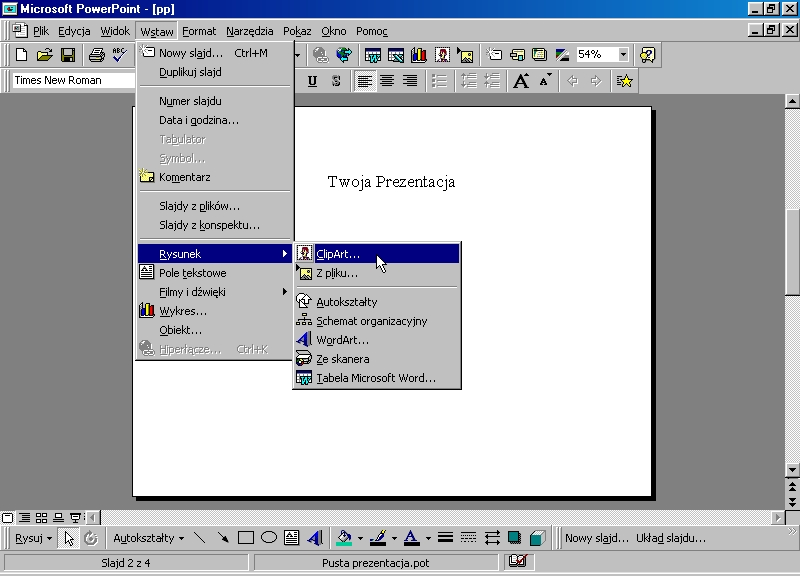Toggle Underline formatting
The image size is (800, 576).
(312, 81)
